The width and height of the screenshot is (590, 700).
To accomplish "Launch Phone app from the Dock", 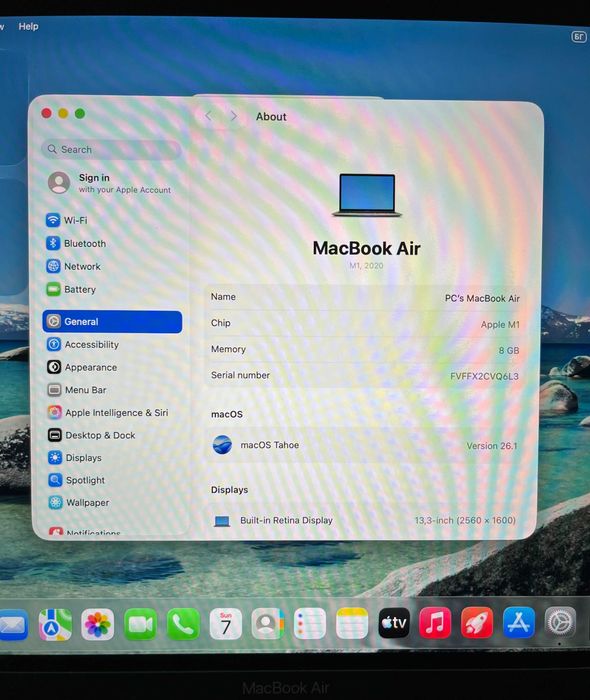I will tap(183, 624).
